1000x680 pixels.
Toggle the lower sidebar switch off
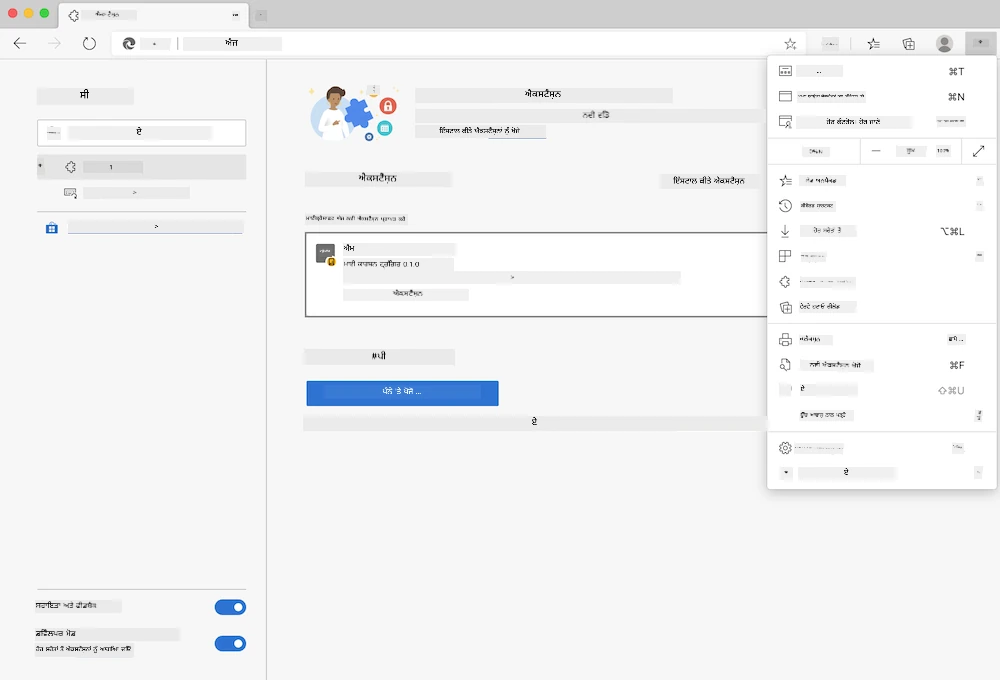pyautogui.click(x=230, y=644)
